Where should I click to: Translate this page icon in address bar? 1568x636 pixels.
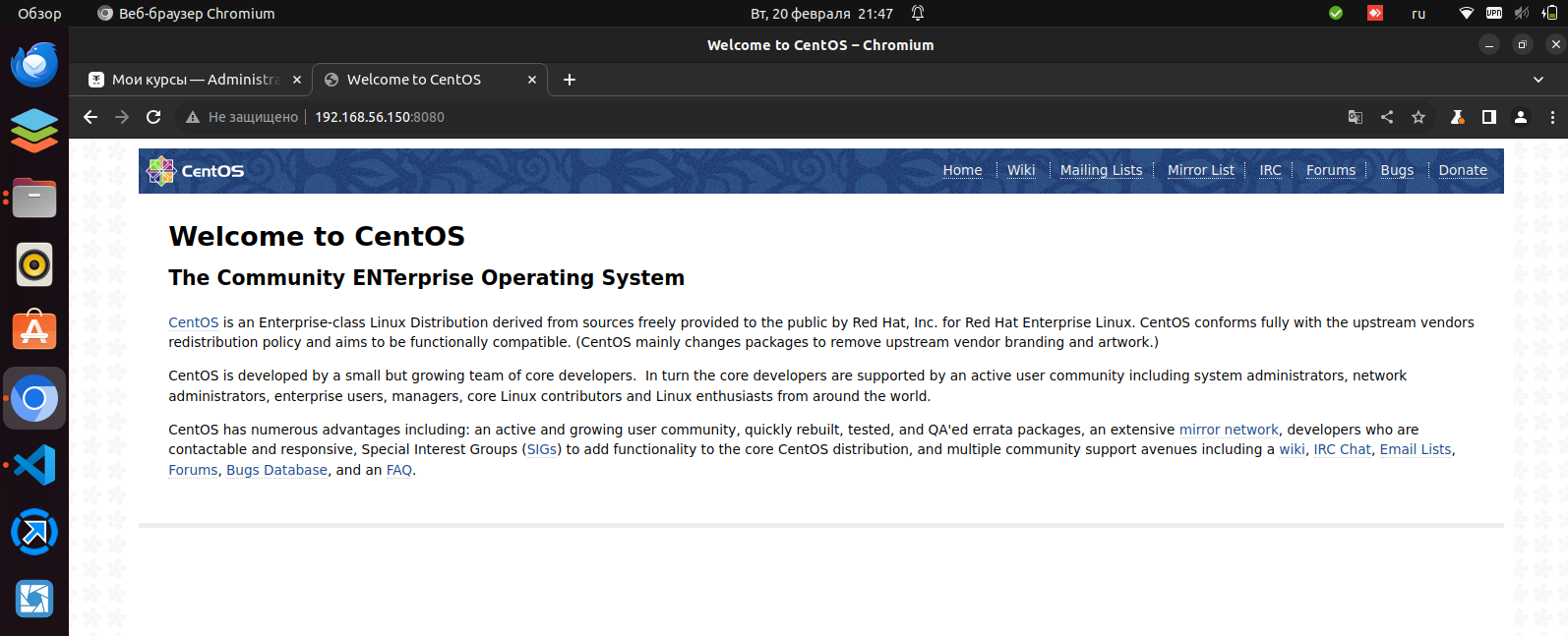pos(1356,117)
